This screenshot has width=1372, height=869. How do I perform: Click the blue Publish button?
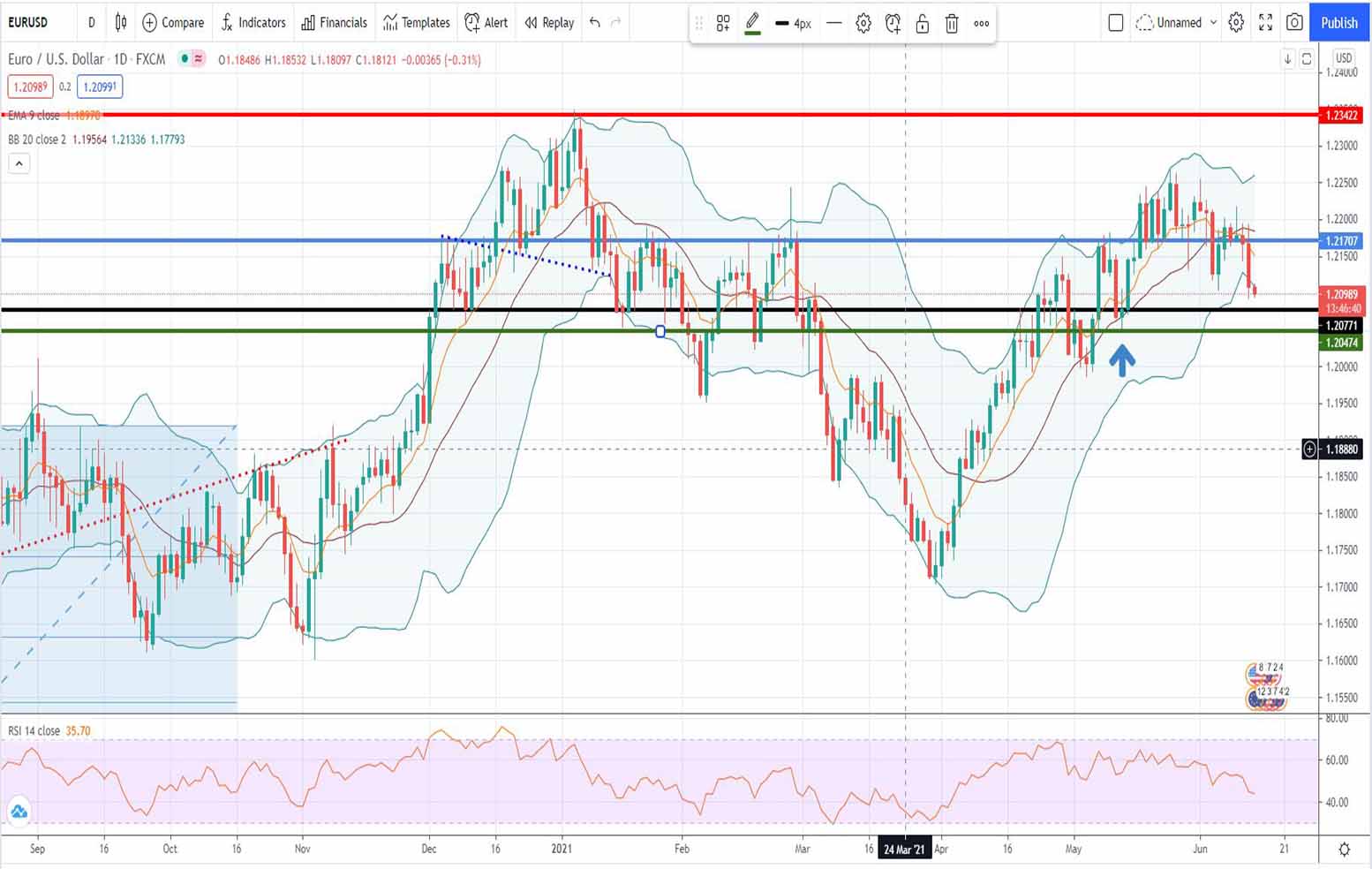1338,22
